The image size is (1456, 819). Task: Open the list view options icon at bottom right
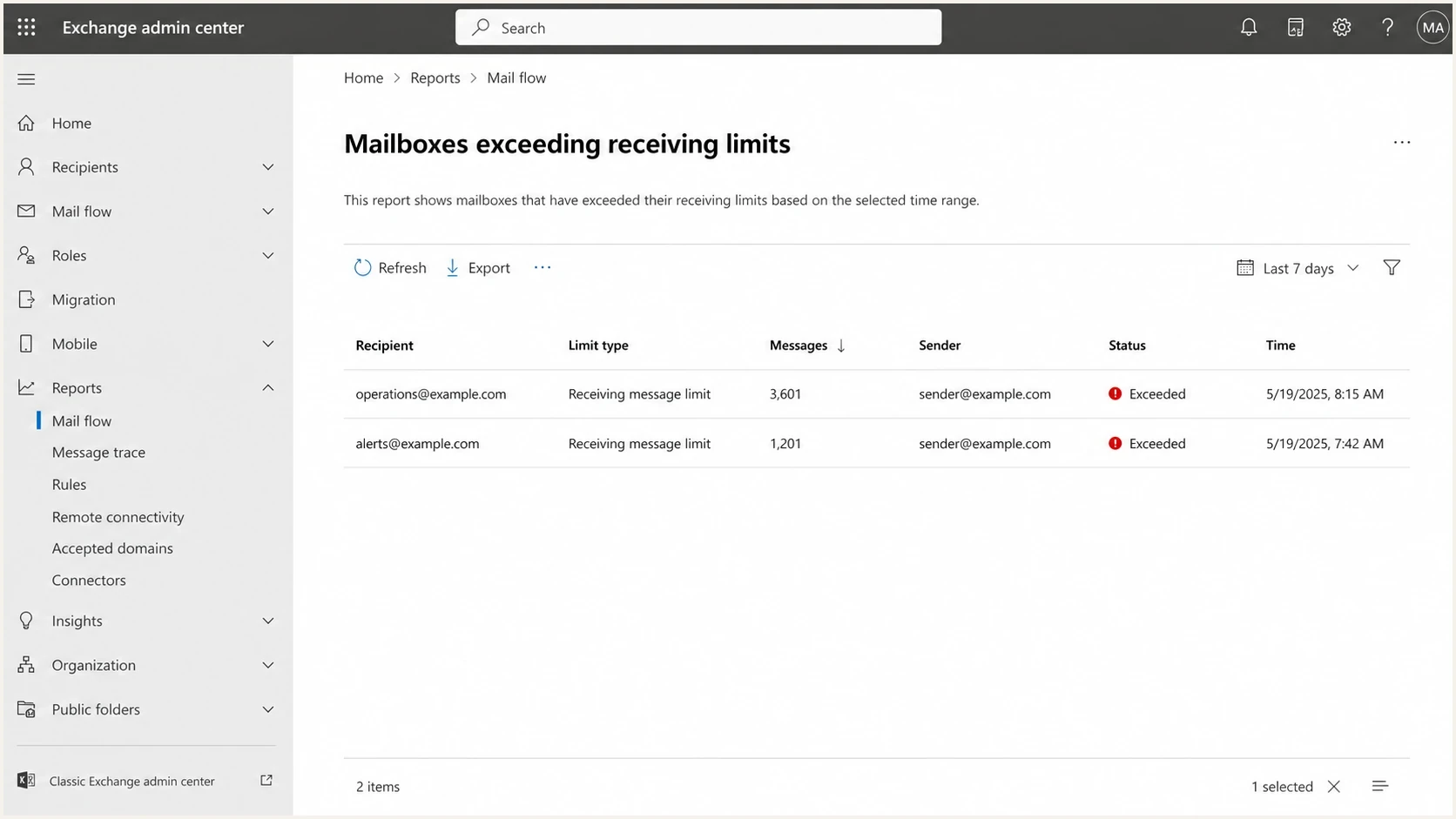1380,786
